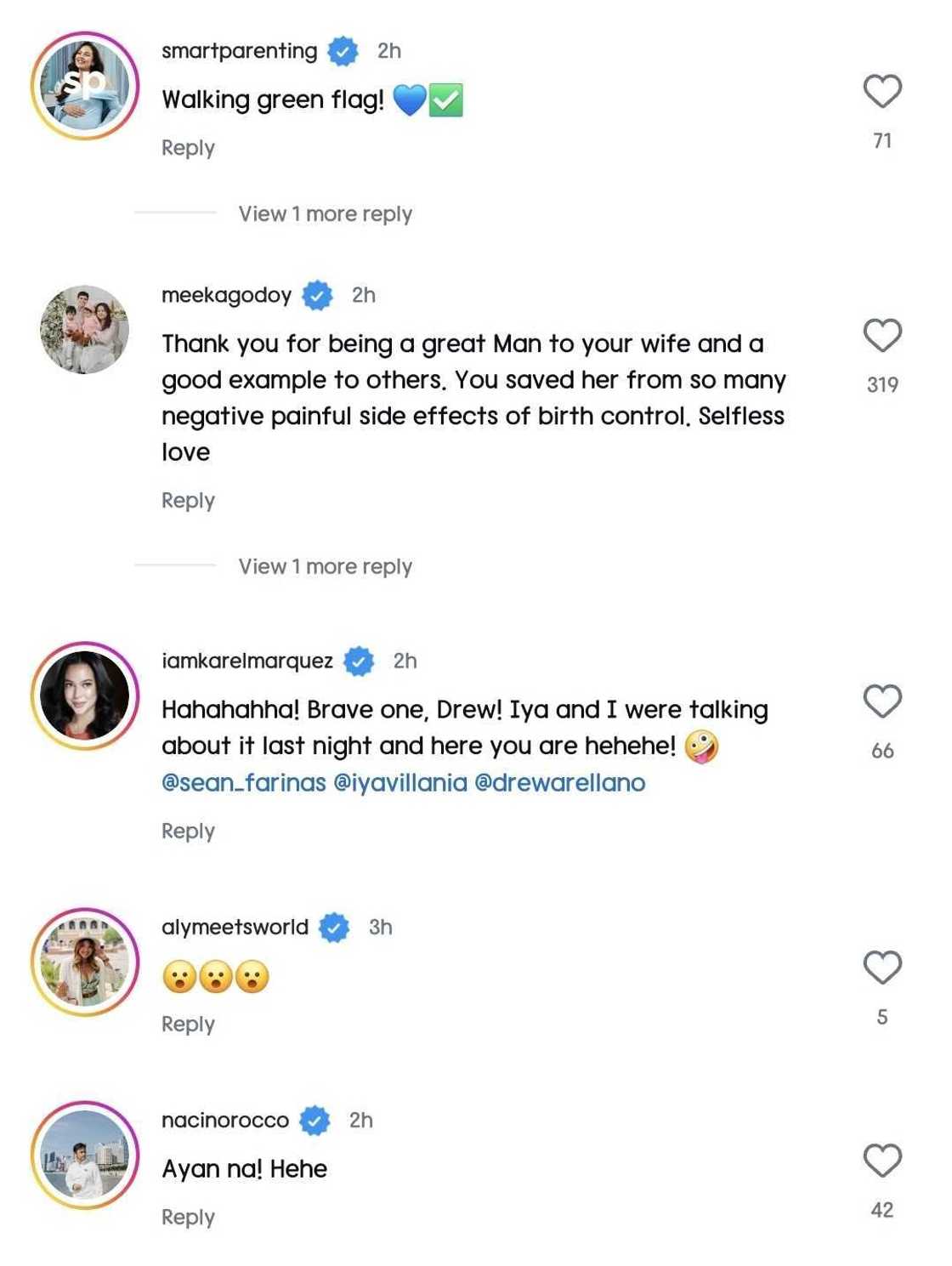Image resolution: width=952 pixels, height=1266 pixels.
Task: Open the alymeetsworld username
Action: [235, 928]
